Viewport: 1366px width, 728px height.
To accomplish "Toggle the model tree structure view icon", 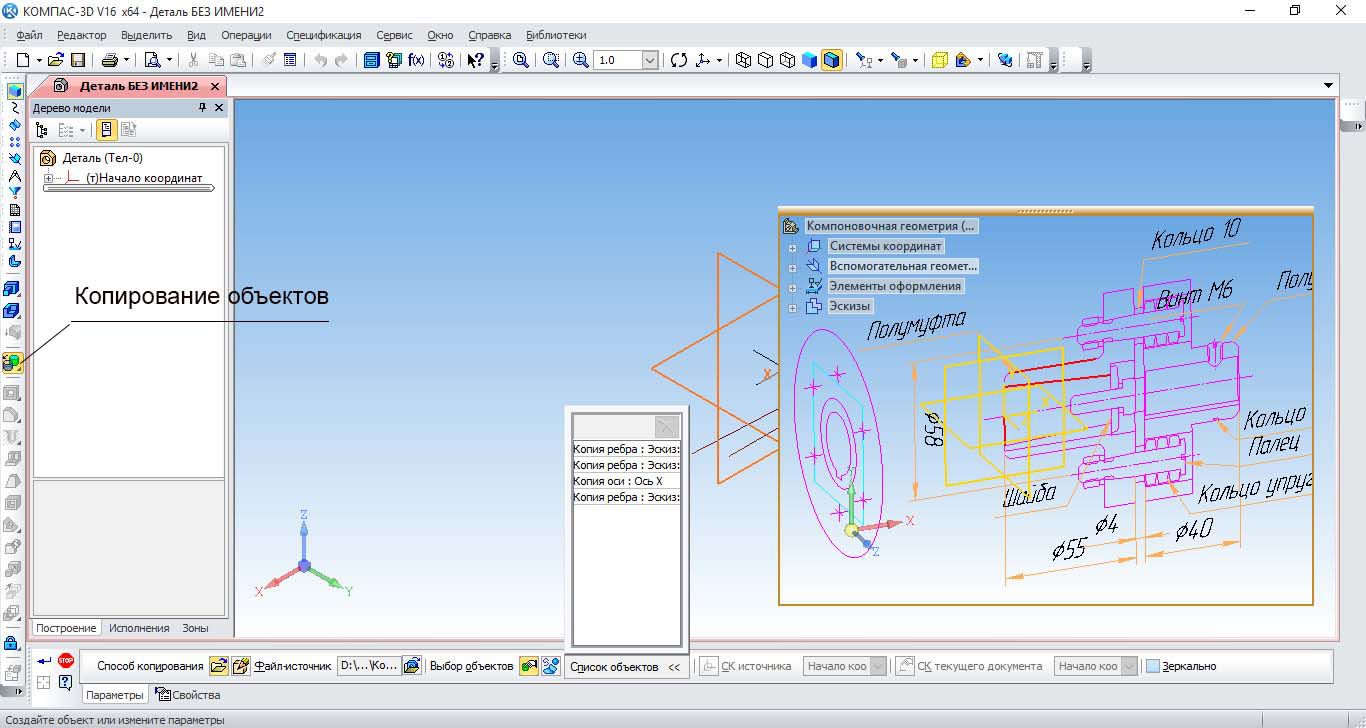I will click(x=41, y=130).
